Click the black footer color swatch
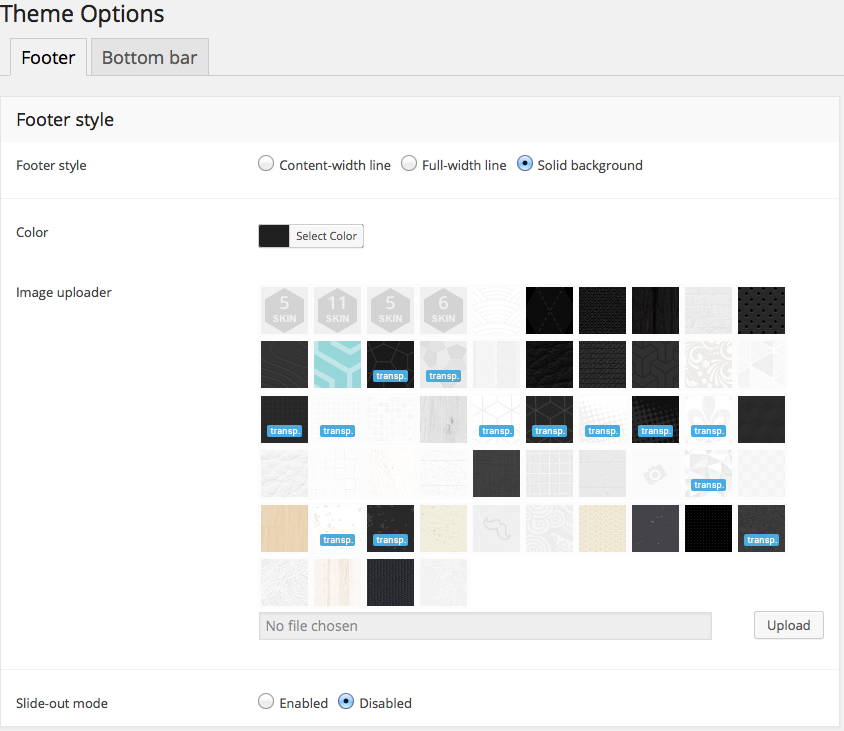The height and width of the screenshot is (731, 844). coord(274,236)
